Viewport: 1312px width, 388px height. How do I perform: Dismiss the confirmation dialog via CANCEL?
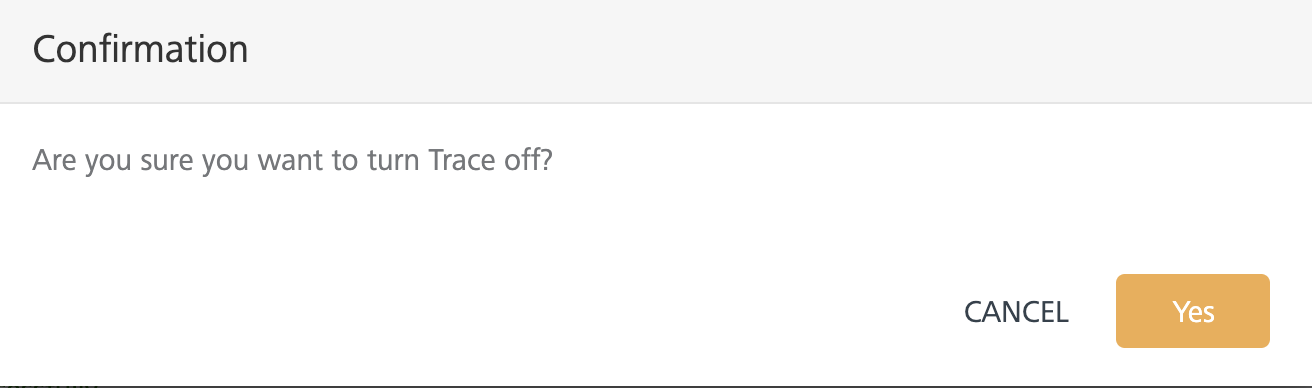pyautogui.click(x=1016, y=311)
